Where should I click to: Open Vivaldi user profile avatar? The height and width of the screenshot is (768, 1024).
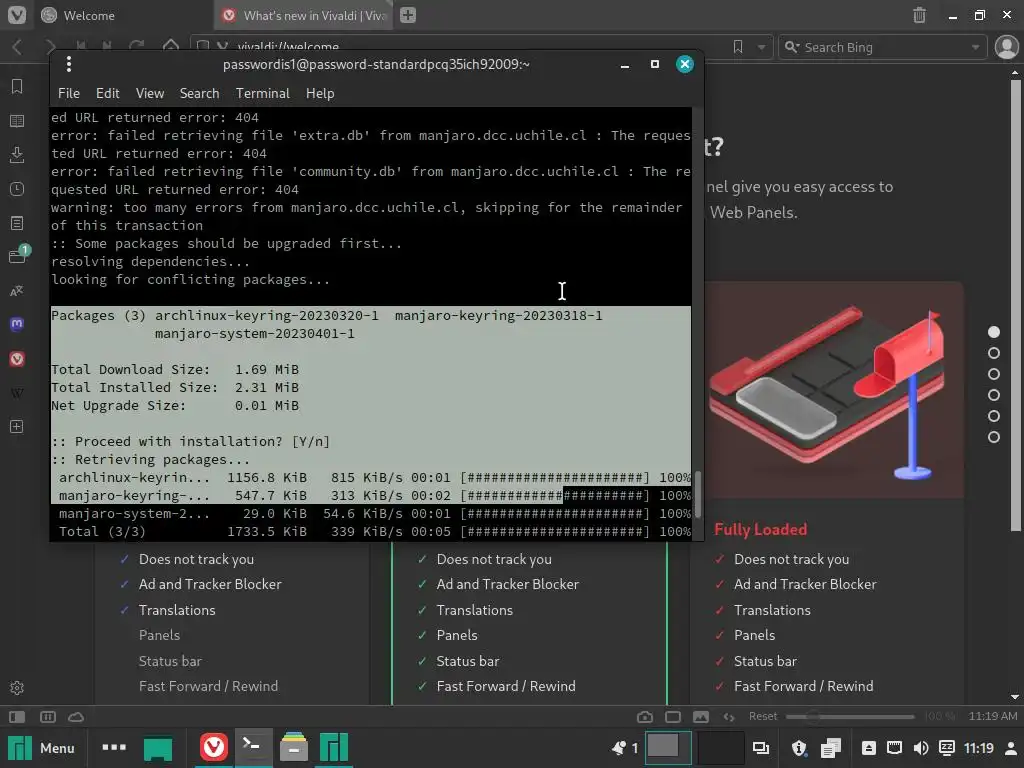point(1006,47)
